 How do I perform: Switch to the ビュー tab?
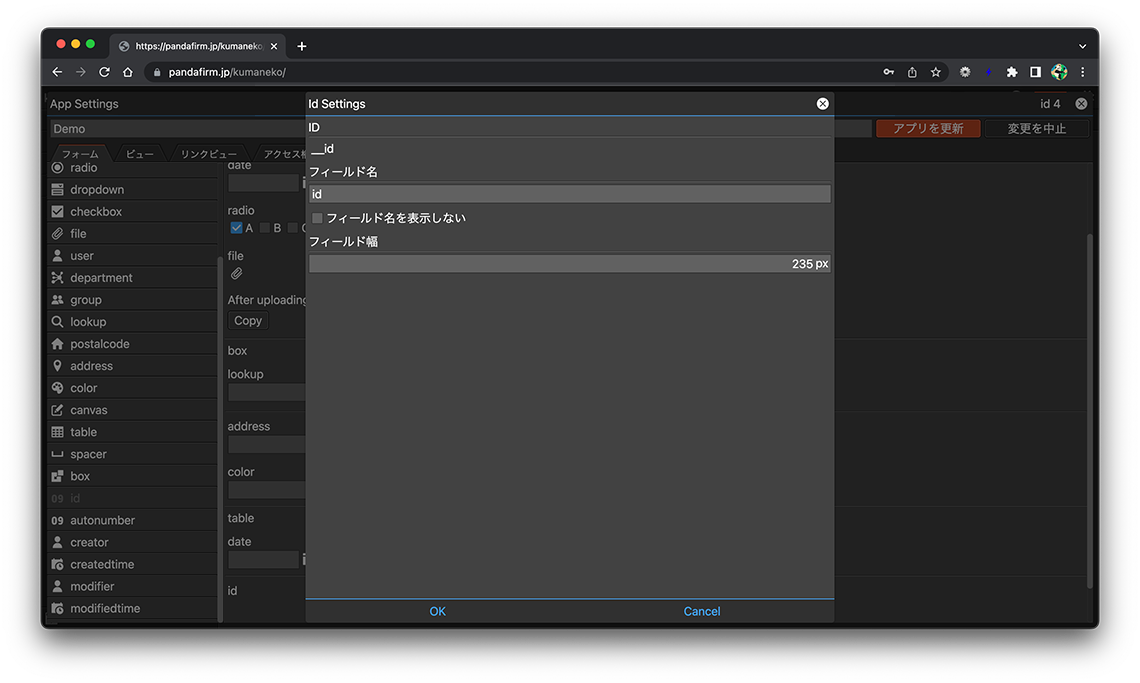point(139,154)
